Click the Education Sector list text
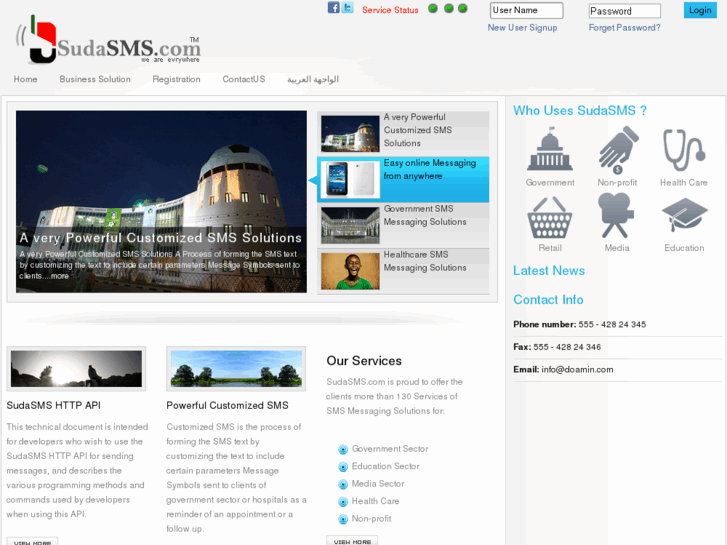The image size is (727, 545). point(386,466)
